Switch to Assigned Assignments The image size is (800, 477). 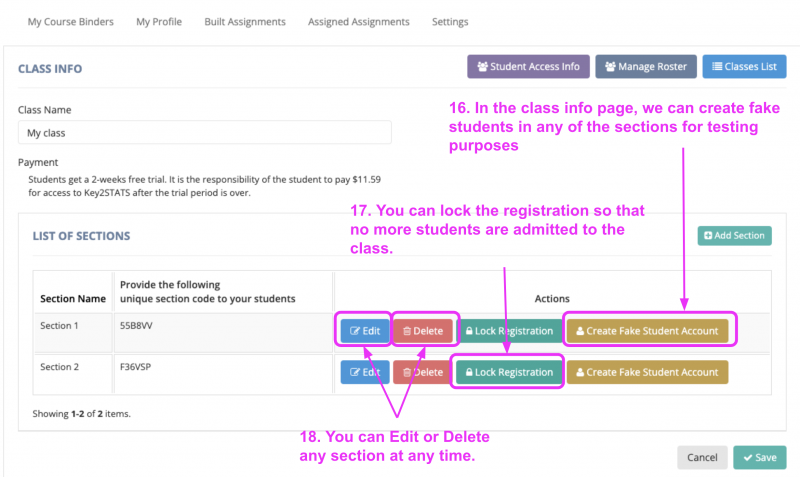(x=358, y=22)
